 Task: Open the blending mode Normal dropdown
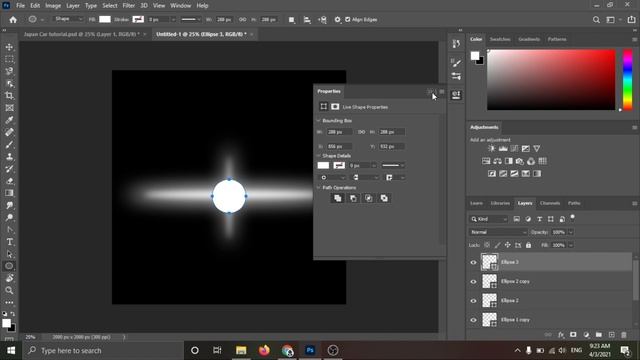coord(498,232)
